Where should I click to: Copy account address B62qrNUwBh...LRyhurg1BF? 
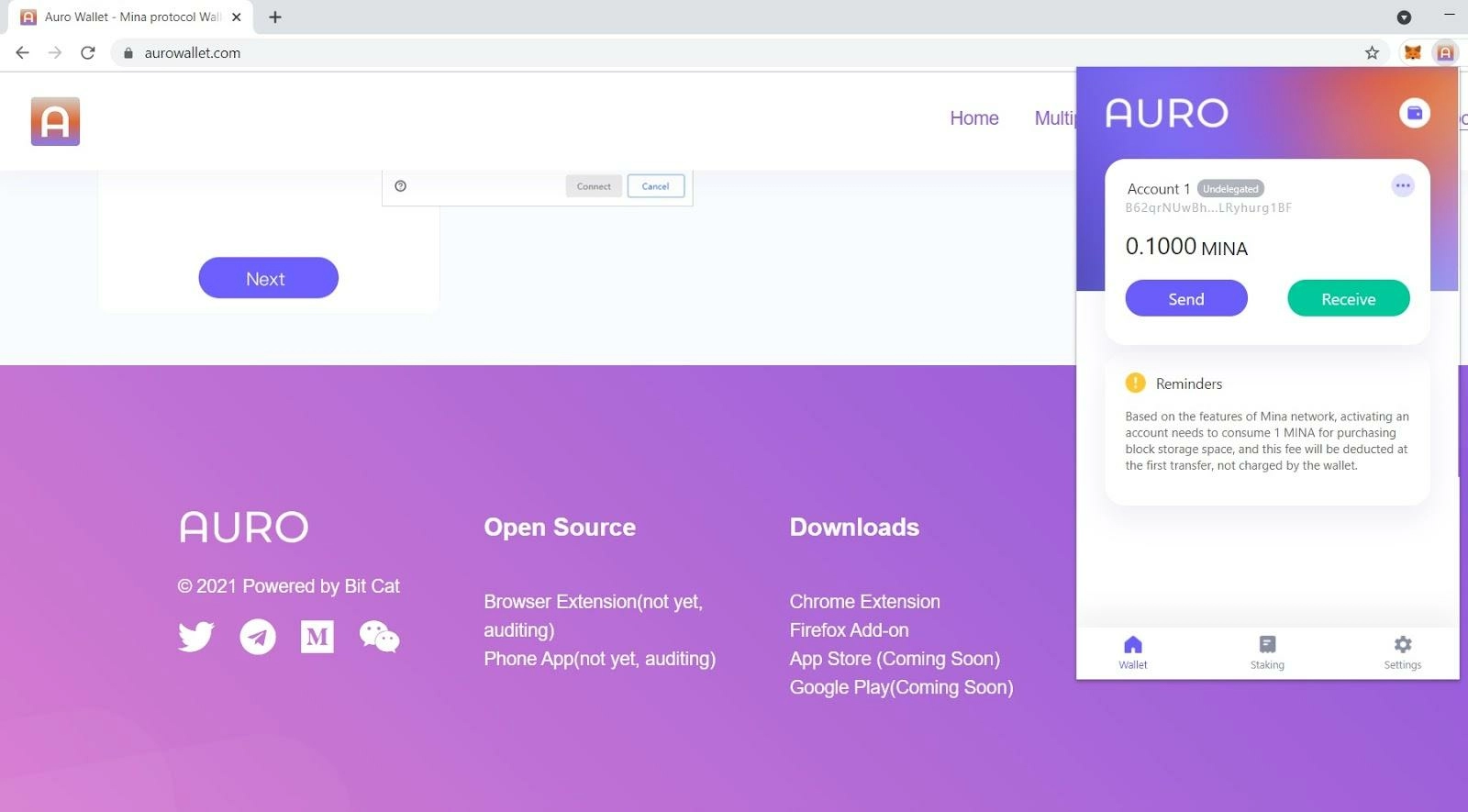(x=1207, y=208)
